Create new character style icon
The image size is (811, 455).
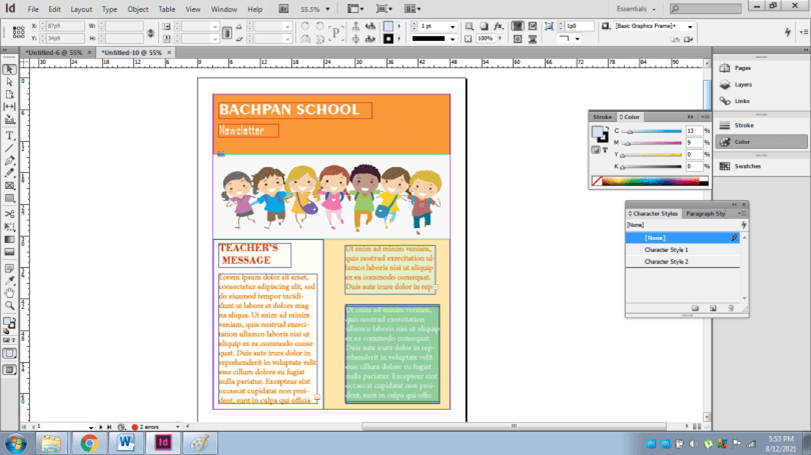pyautogui.click(x=713, y=309)
